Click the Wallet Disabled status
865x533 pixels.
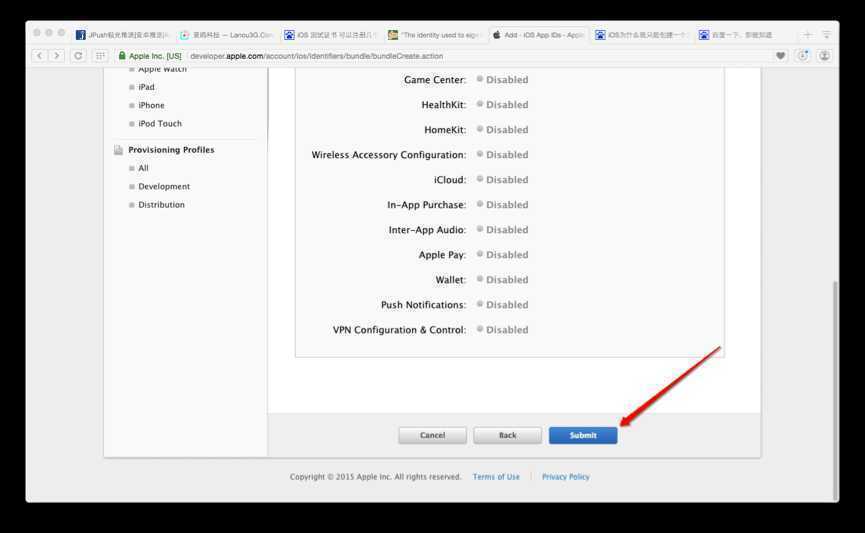[503, 280]
